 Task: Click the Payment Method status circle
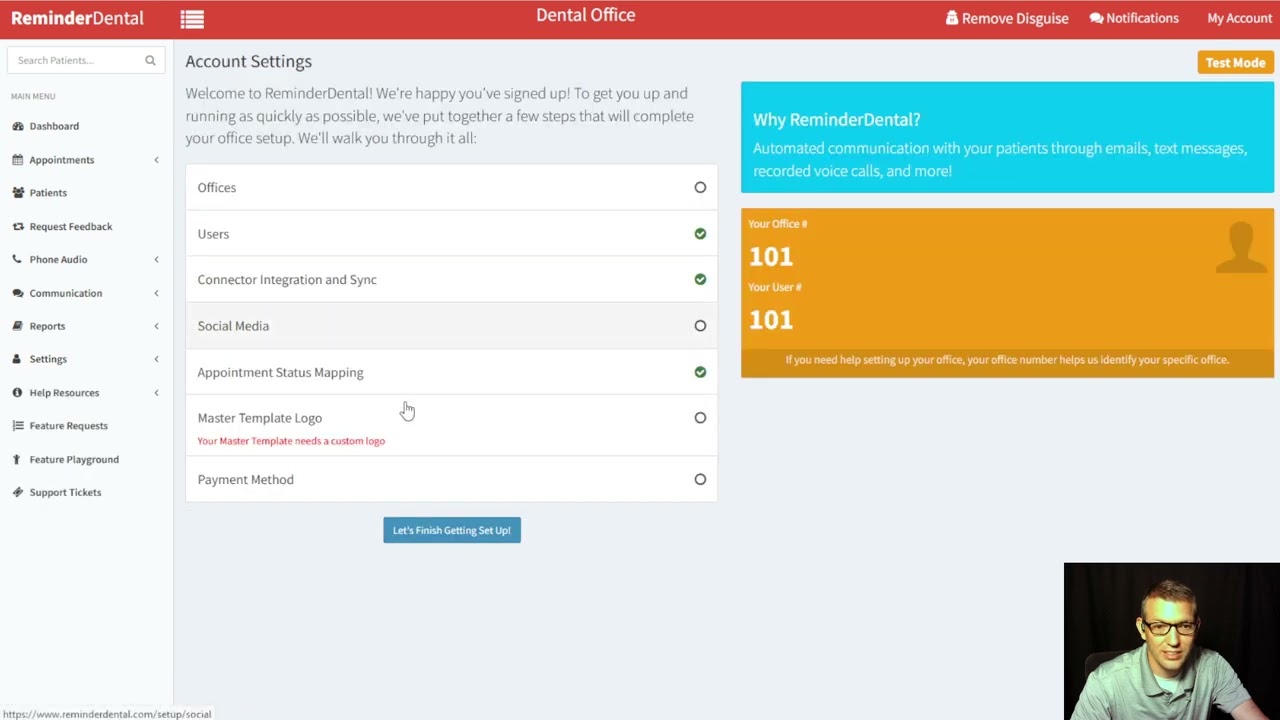click(700, 479)
